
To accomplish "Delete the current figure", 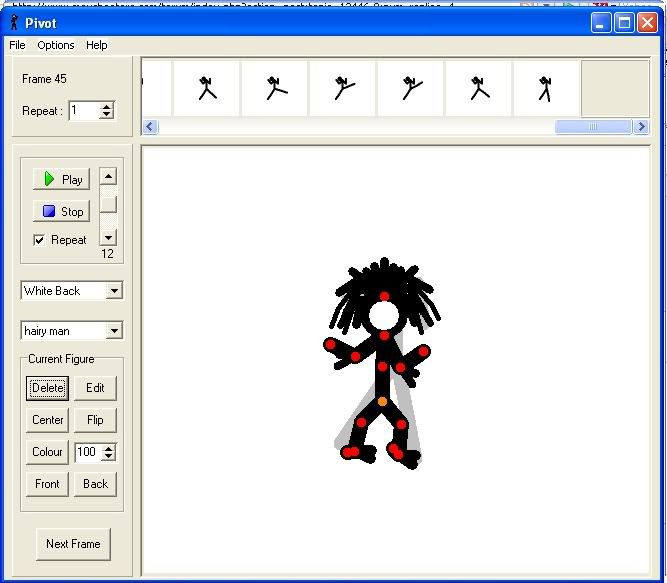I will 47,388.
